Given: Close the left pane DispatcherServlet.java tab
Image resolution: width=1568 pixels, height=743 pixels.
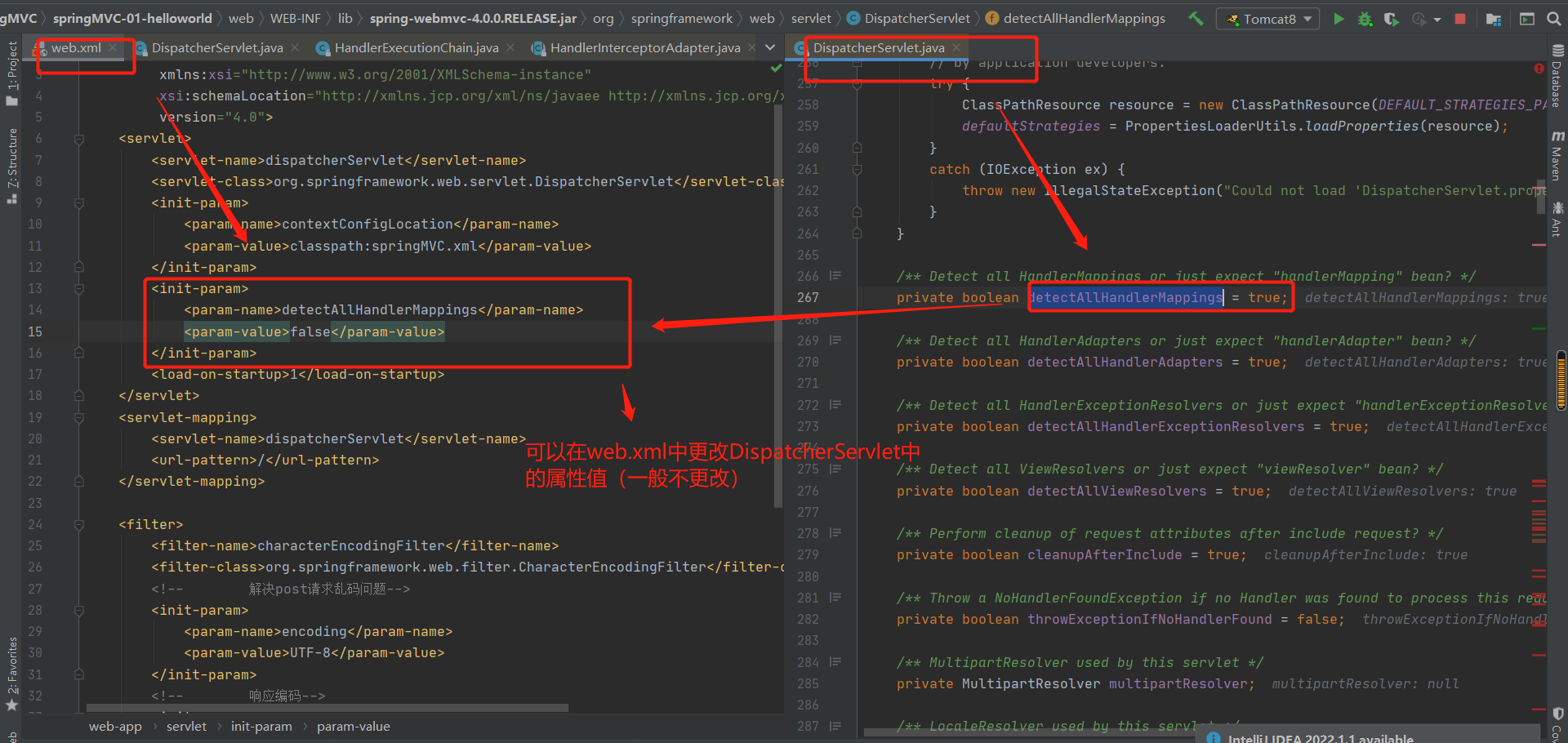Looking at the screenshot, I should point(295,48).
